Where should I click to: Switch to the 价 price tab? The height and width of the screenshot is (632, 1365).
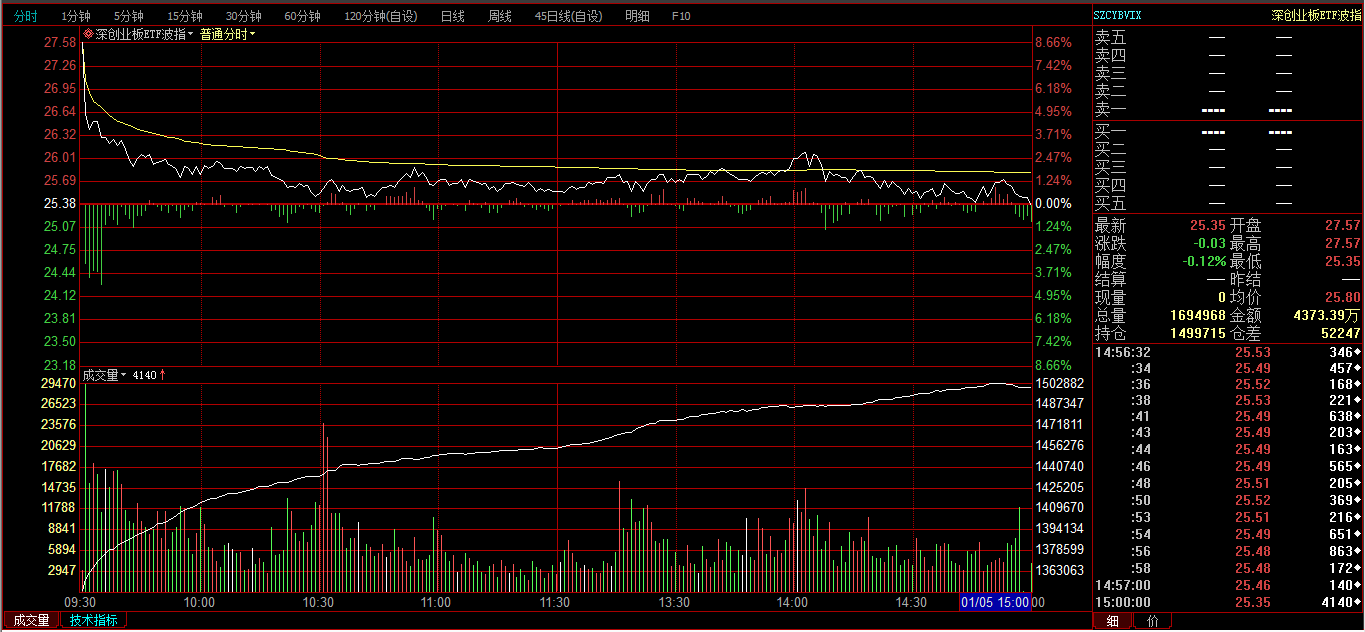tap(1153, 621)
